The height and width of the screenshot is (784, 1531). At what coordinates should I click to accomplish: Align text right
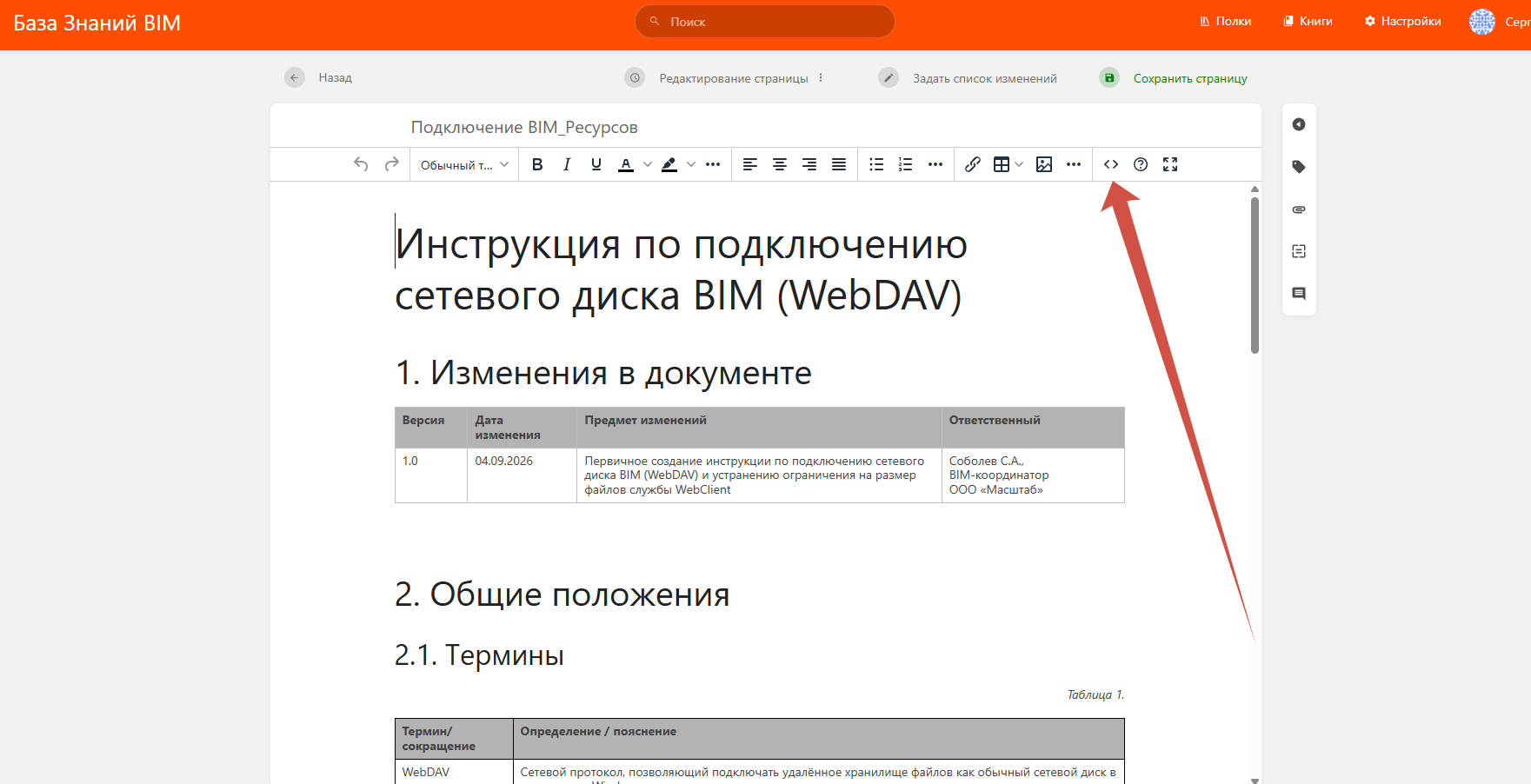click(809, 164)
